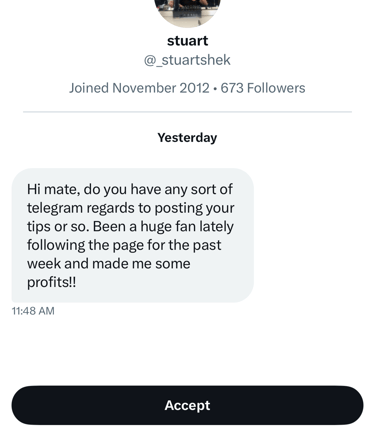Click 'week and made me some' line

[109, 264]
